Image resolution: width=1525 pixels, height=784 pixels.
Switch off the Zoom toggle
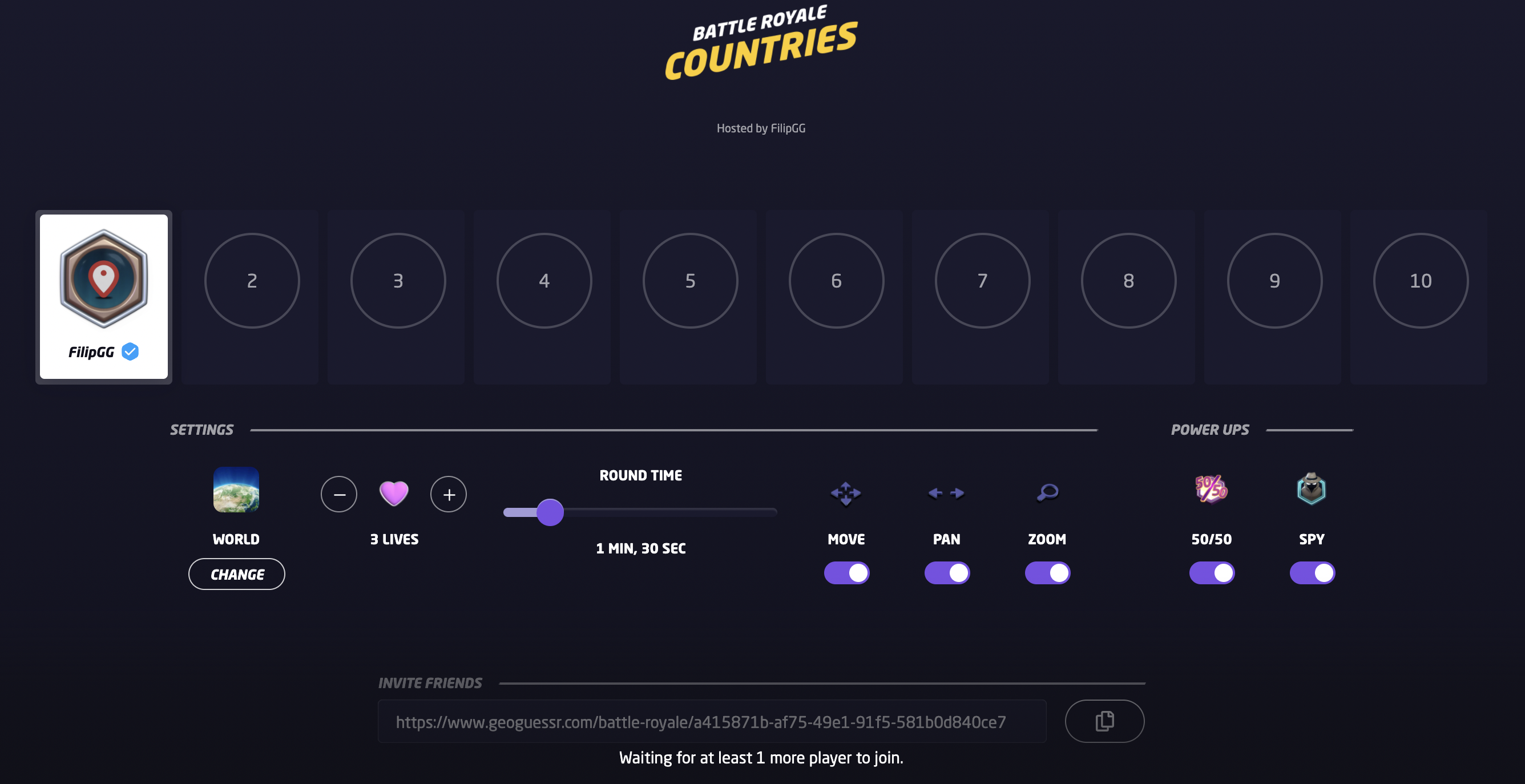pyautogui.click(x=1047, y=573)
